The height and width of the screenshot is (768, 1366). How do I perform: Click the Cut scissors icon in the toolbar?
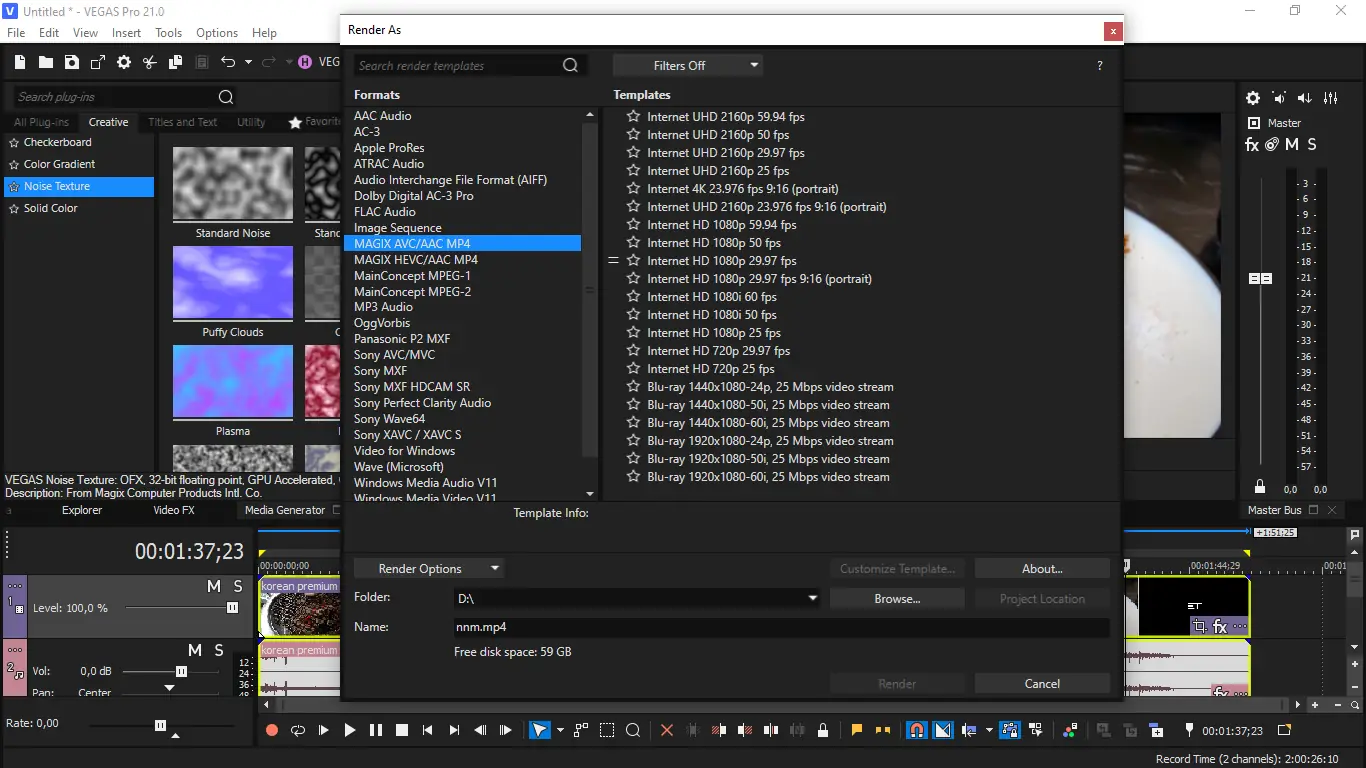(150, 62)
